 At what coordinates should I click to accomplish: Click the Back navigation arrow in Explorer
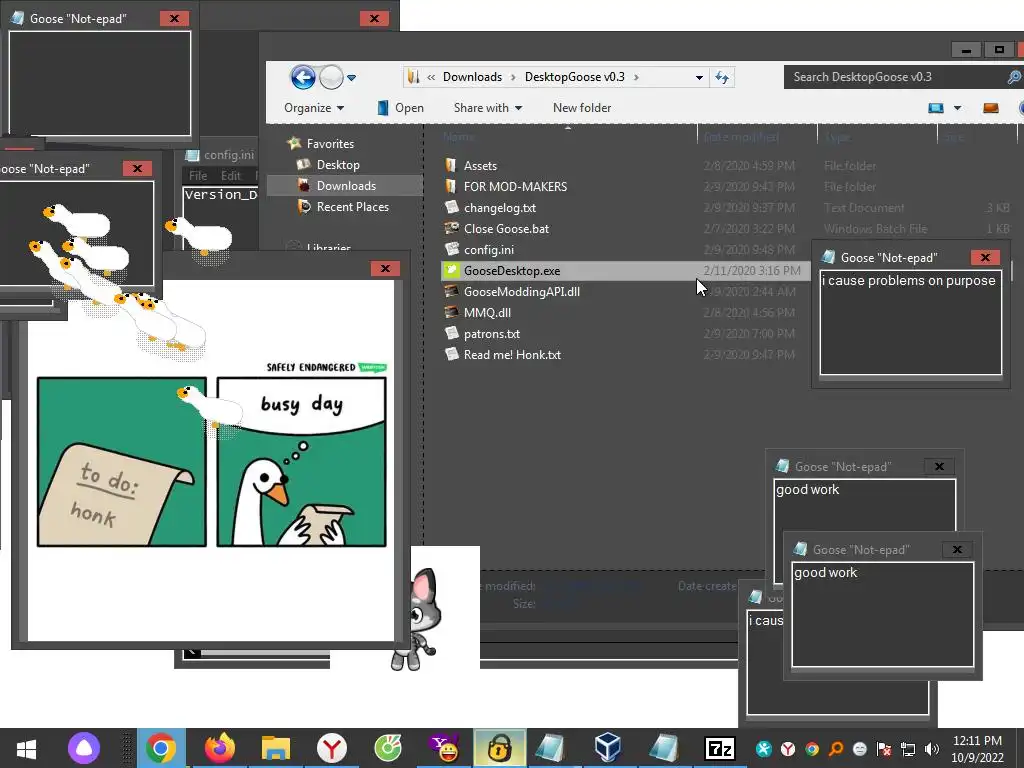303,78
